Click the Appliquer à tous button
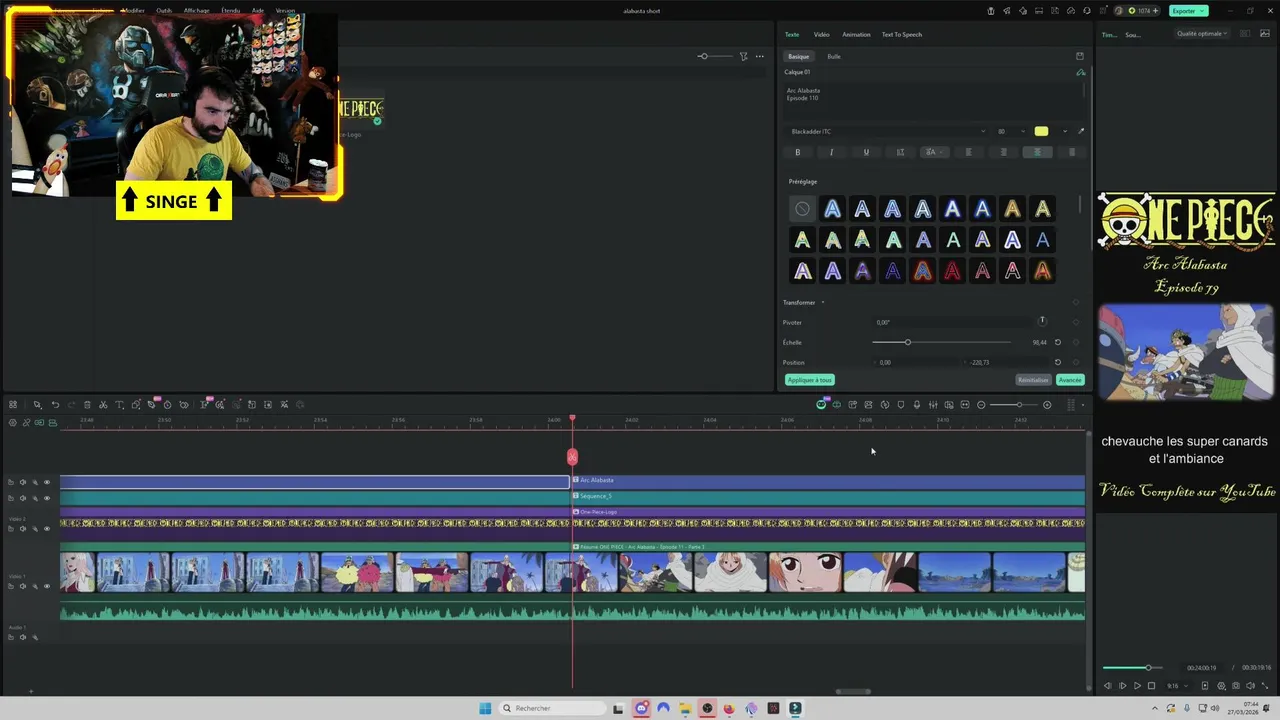1280x720 pixels. pos(809,380)
